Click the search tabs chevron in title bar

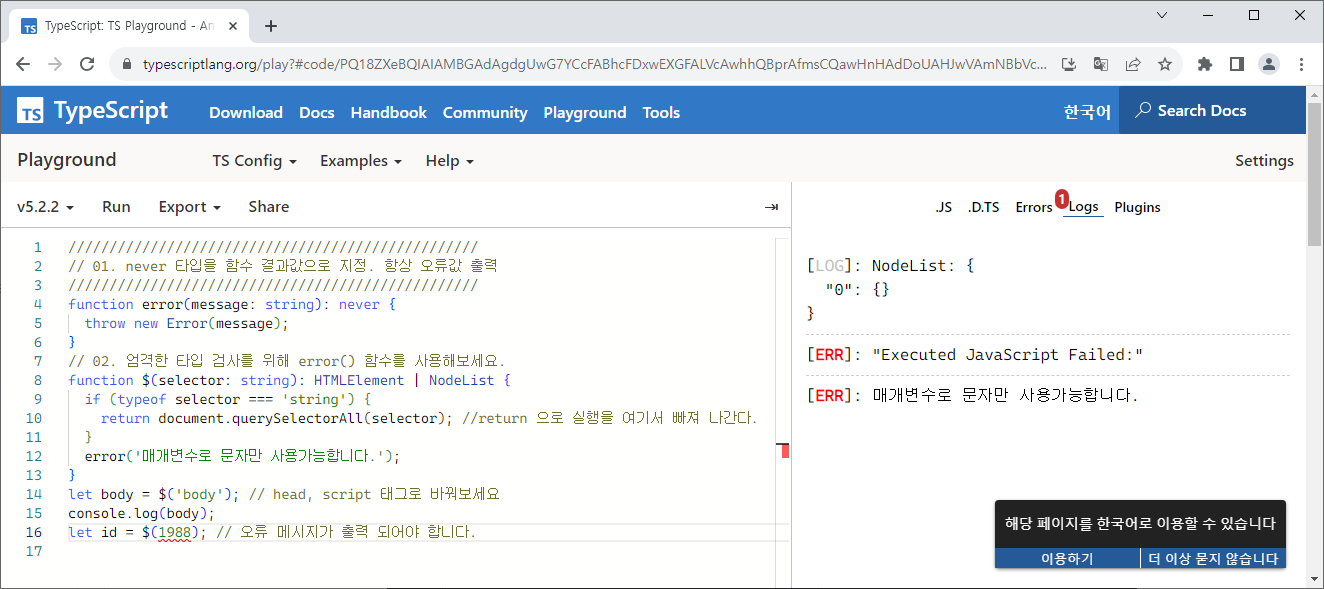point(1162,15)
